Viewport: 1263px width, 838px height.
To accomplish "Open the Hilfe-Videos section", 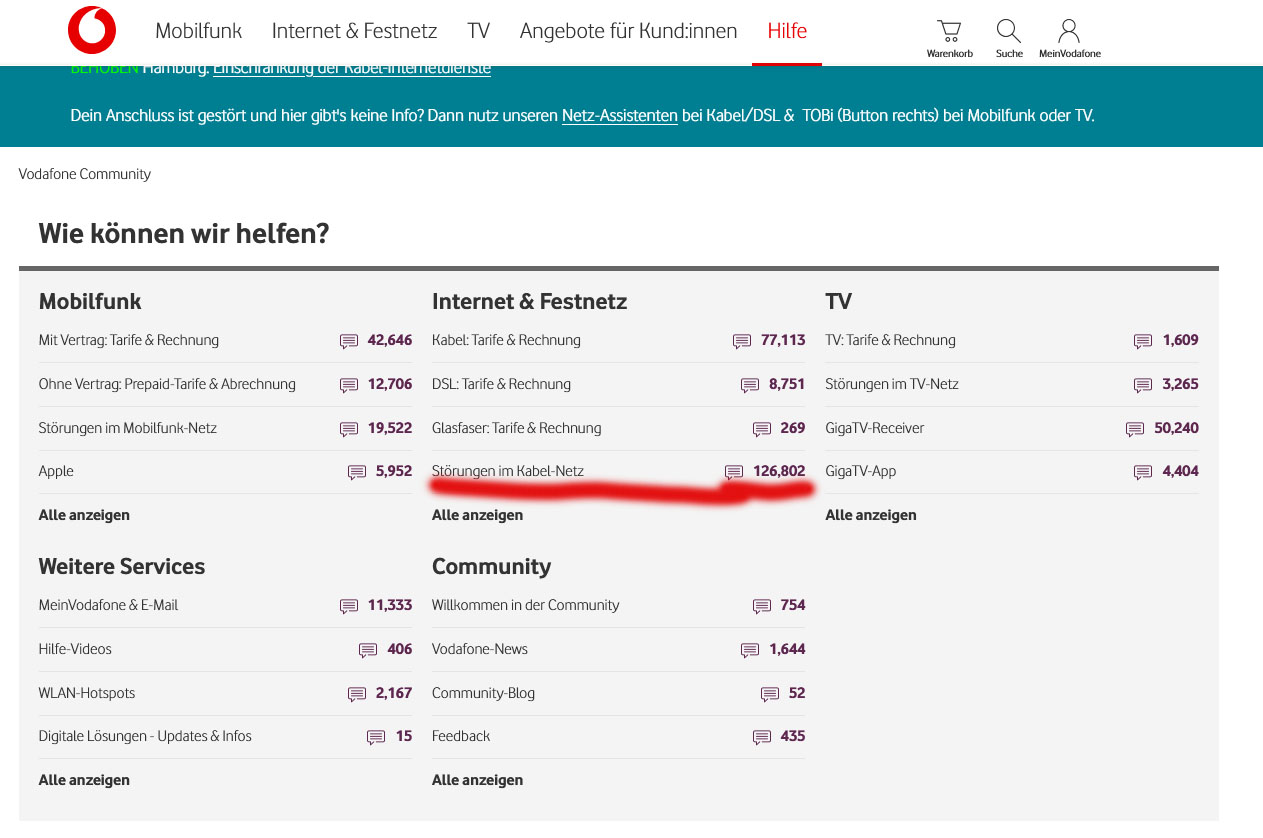I will [75, 649].
